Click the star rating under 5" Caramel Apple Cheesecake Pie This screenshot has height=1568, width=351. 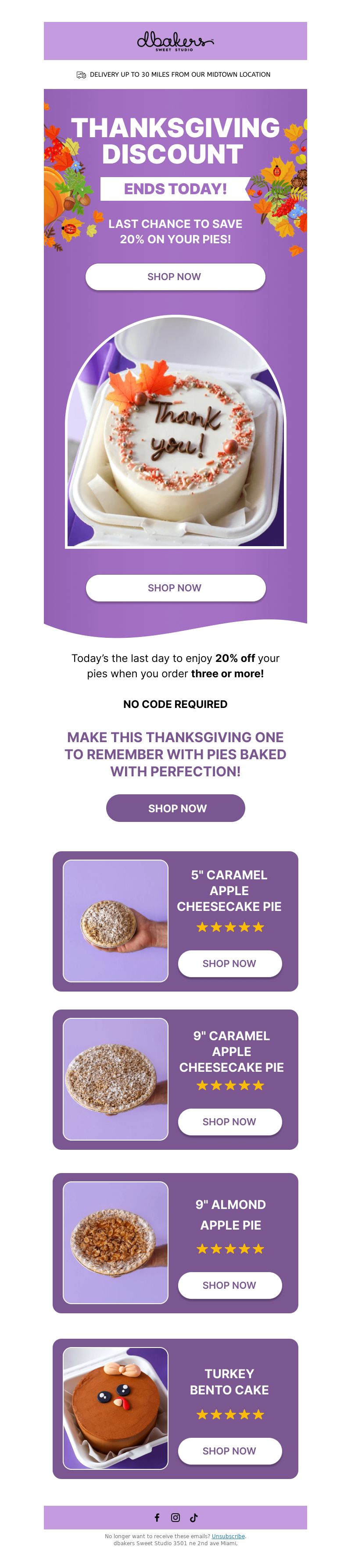click(x=230, y=927)
